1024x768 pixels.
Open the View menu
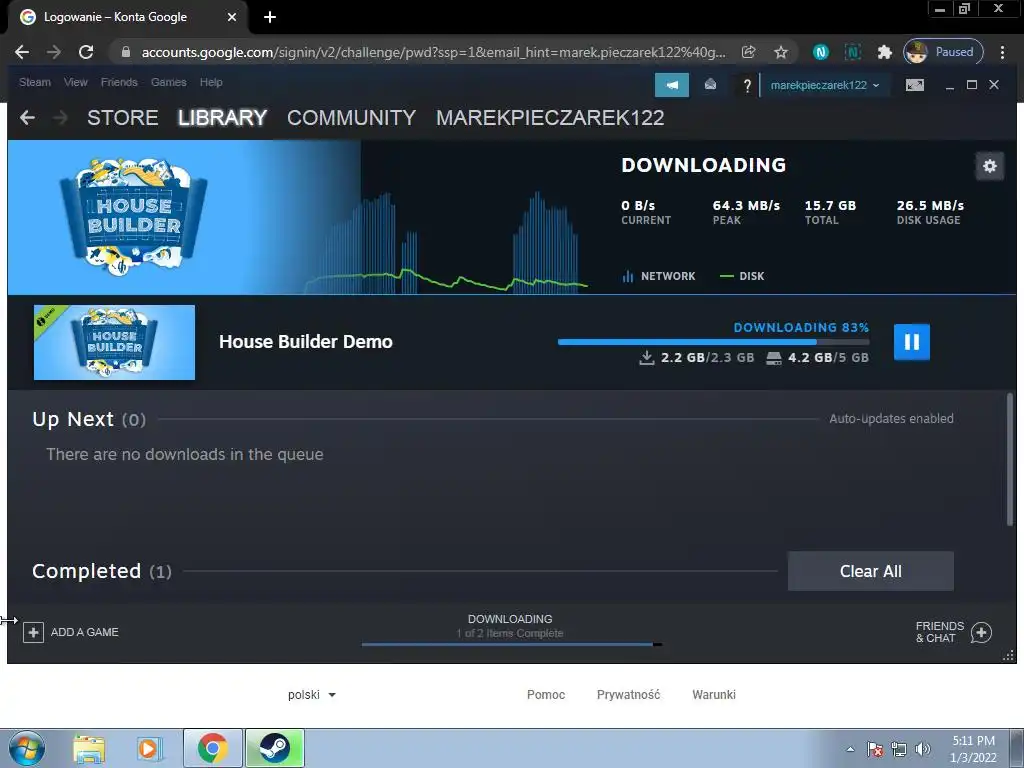point(75,82)
